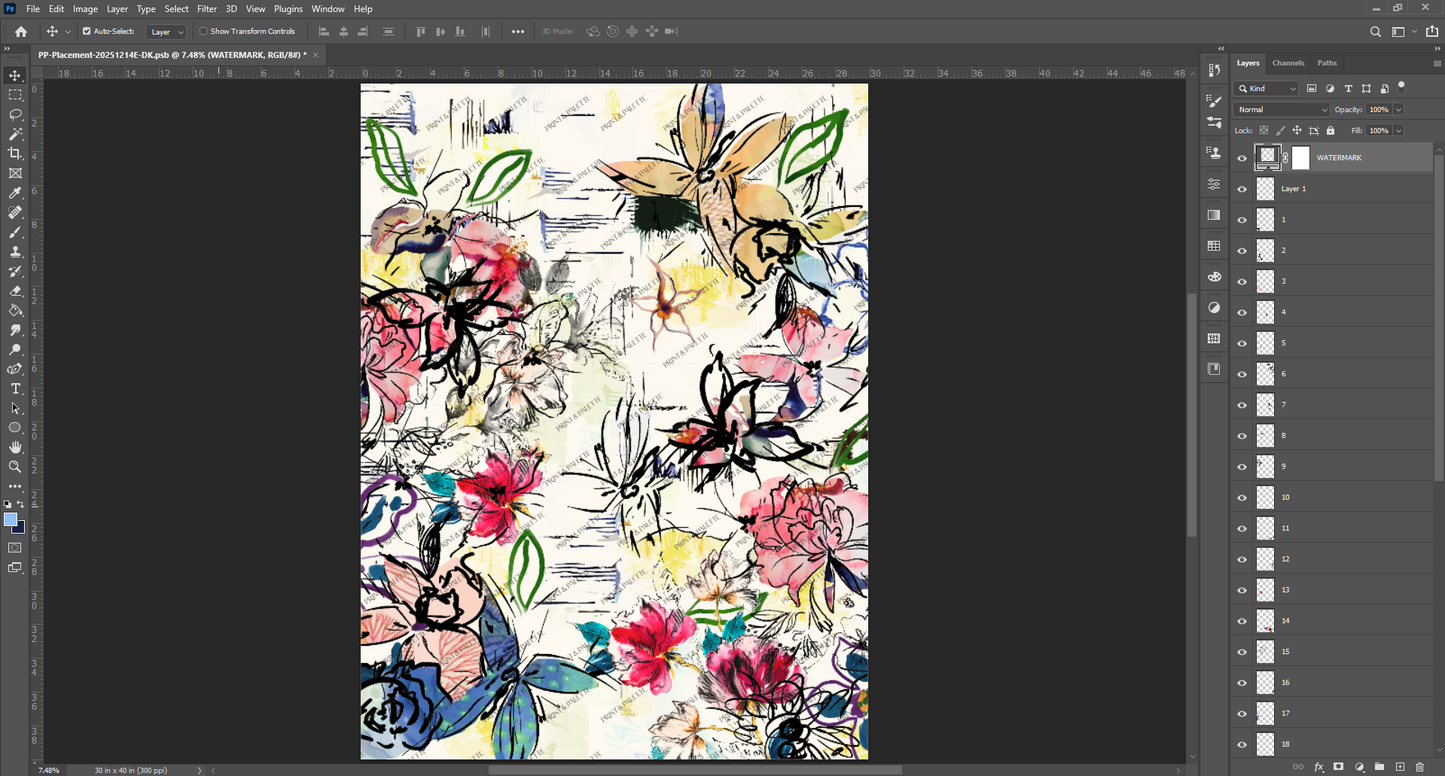
Task: Click the Create new group folder button
Action: [x=1379, y=767]
